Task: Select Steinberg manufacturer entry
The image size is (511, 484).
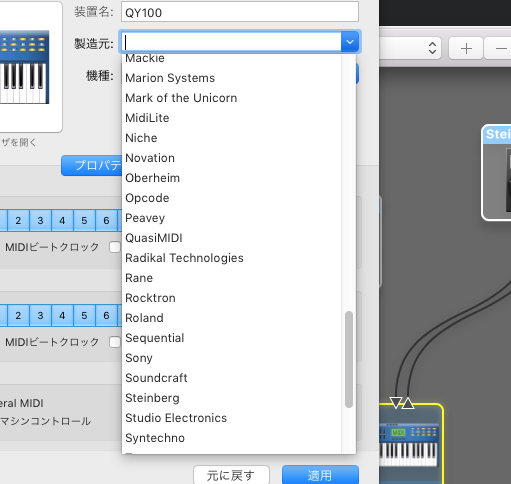Action: 232,398
